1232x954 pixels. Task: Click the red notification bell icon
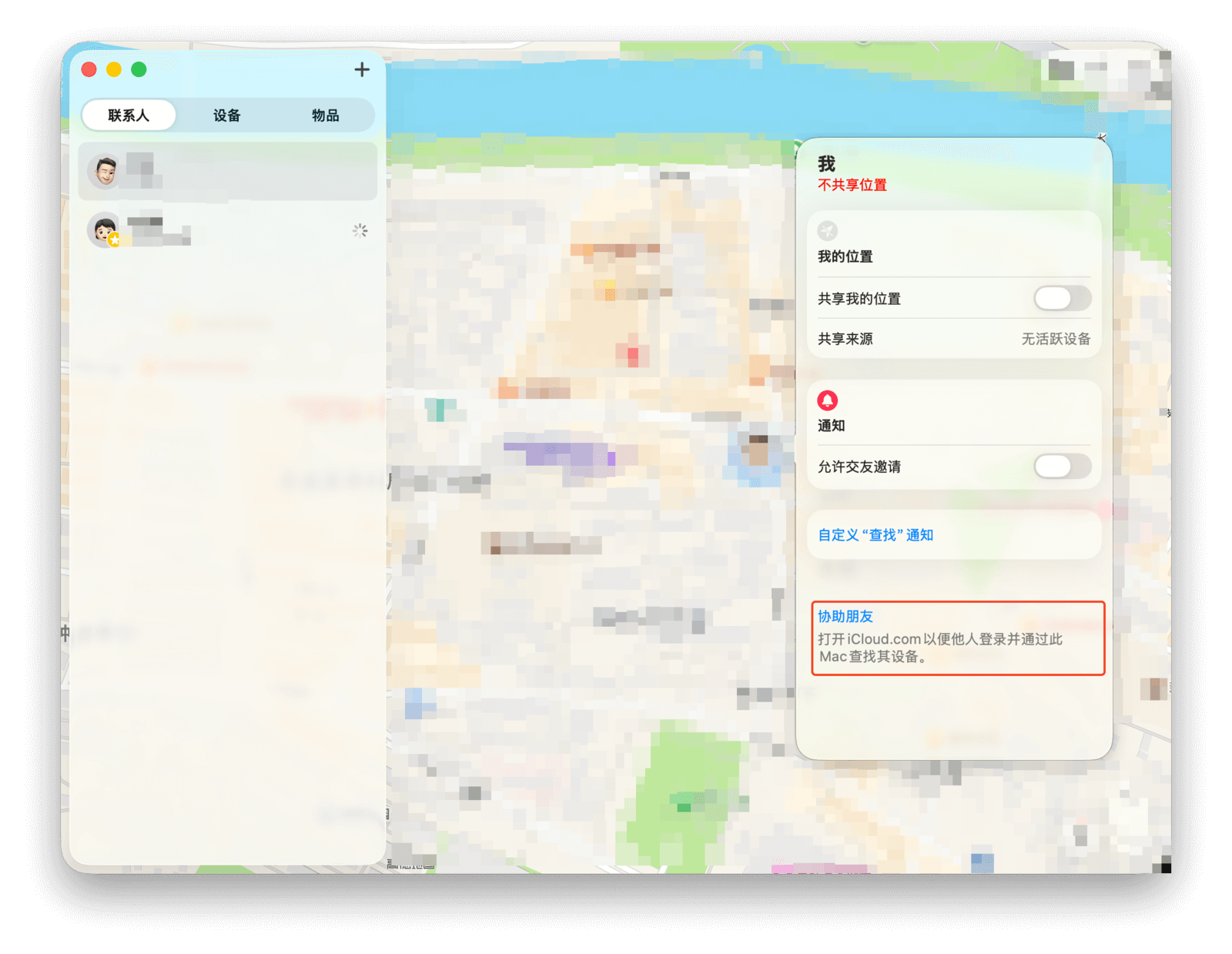(828, 400)
